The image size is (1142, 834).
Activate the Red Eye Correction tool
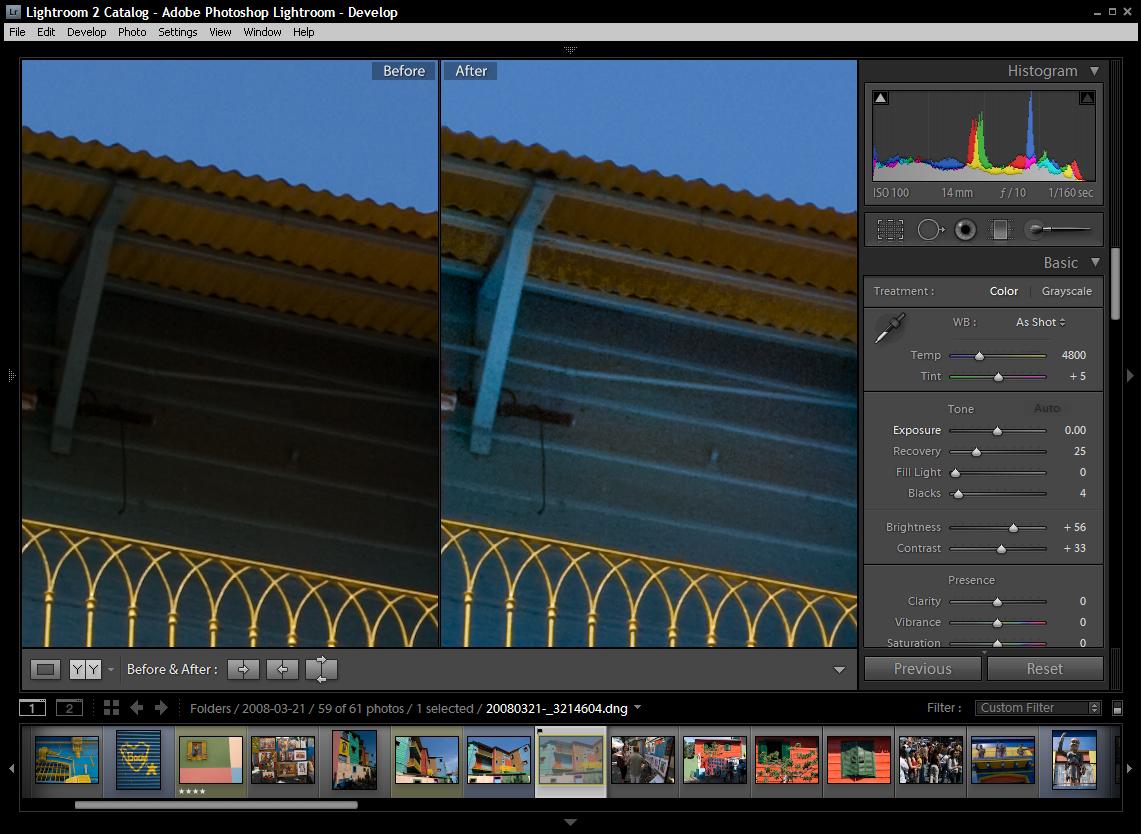point(965,230)
